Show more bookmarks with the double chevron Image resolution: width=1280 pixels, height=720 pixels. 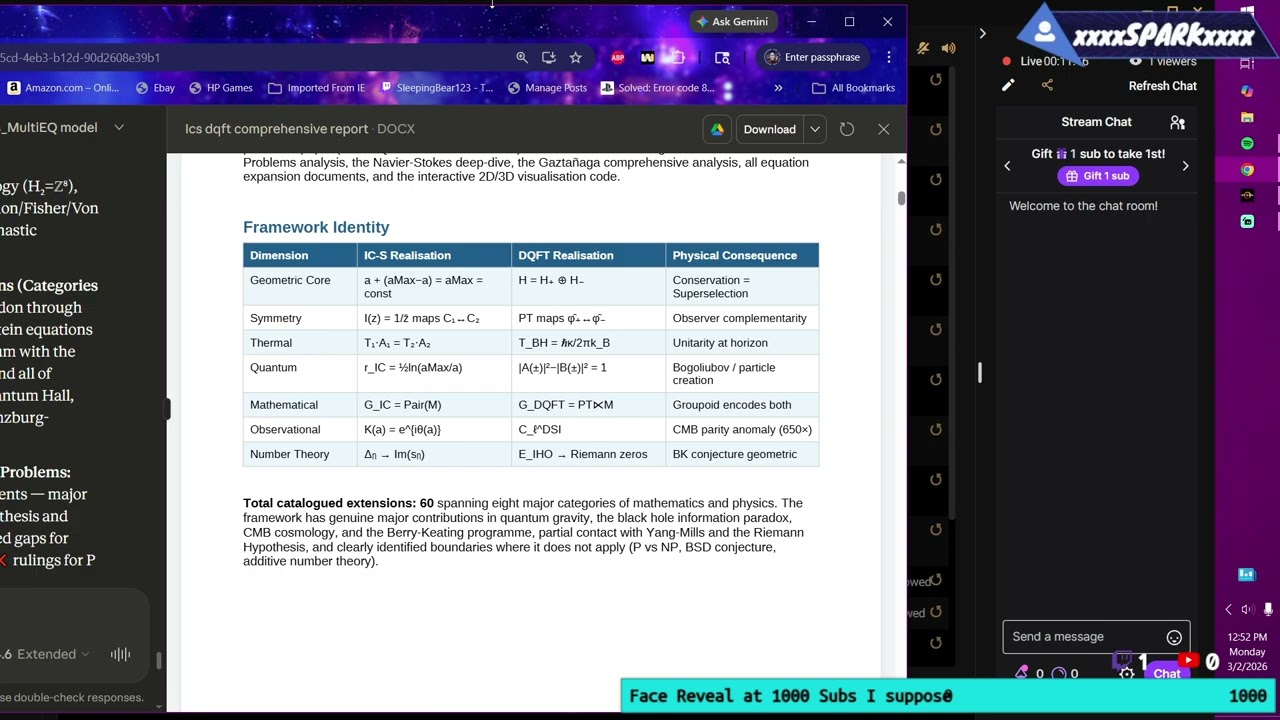point(778,88)
